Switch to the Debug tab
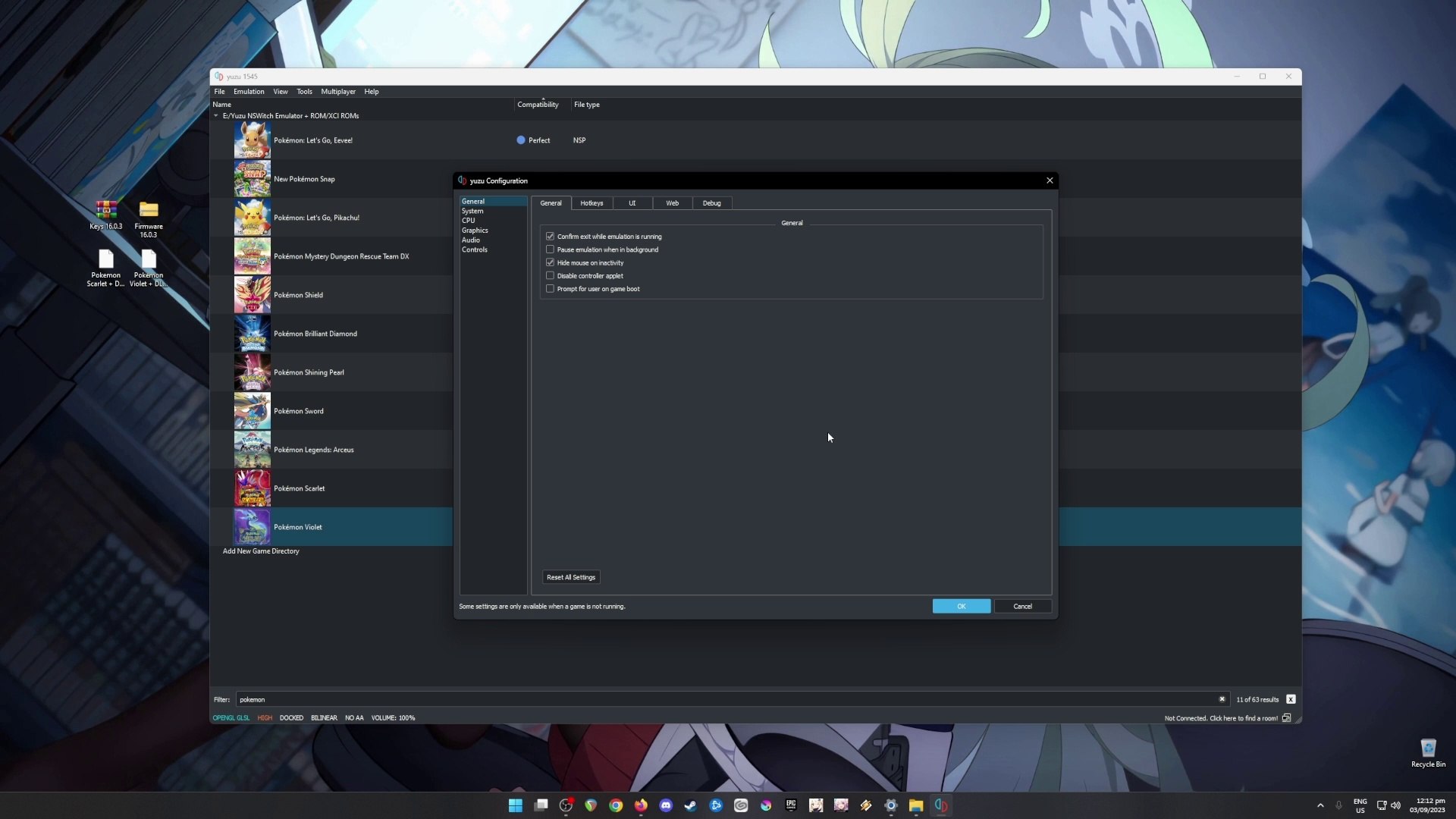Screen dimensions: 1456x819 pos(712,203)
